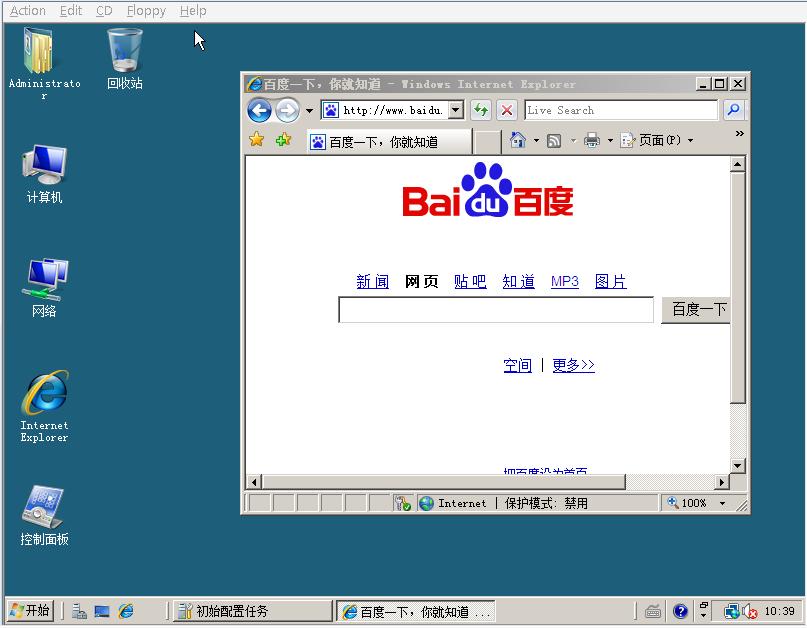This screenshot has height=628, width=807.
Task: Expand the zoom level dropdown arrow
Action: coord(722,503)
